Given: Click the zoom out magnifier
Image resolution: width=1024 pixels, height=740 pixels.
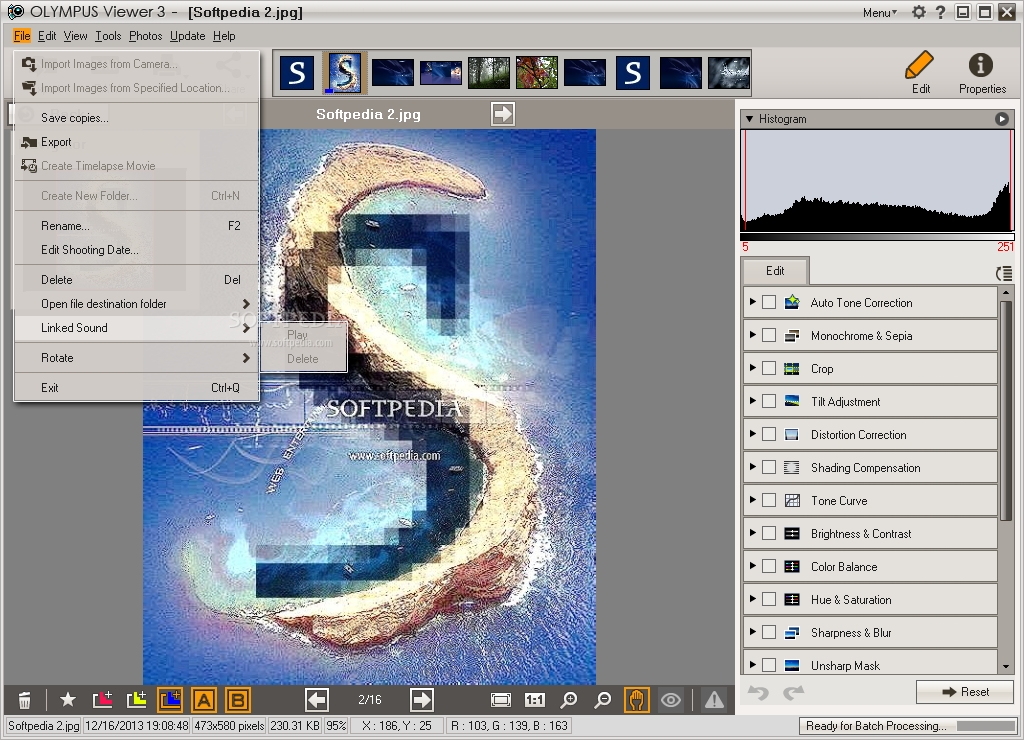Looking at the screenshot, I should tap(603, 700).
